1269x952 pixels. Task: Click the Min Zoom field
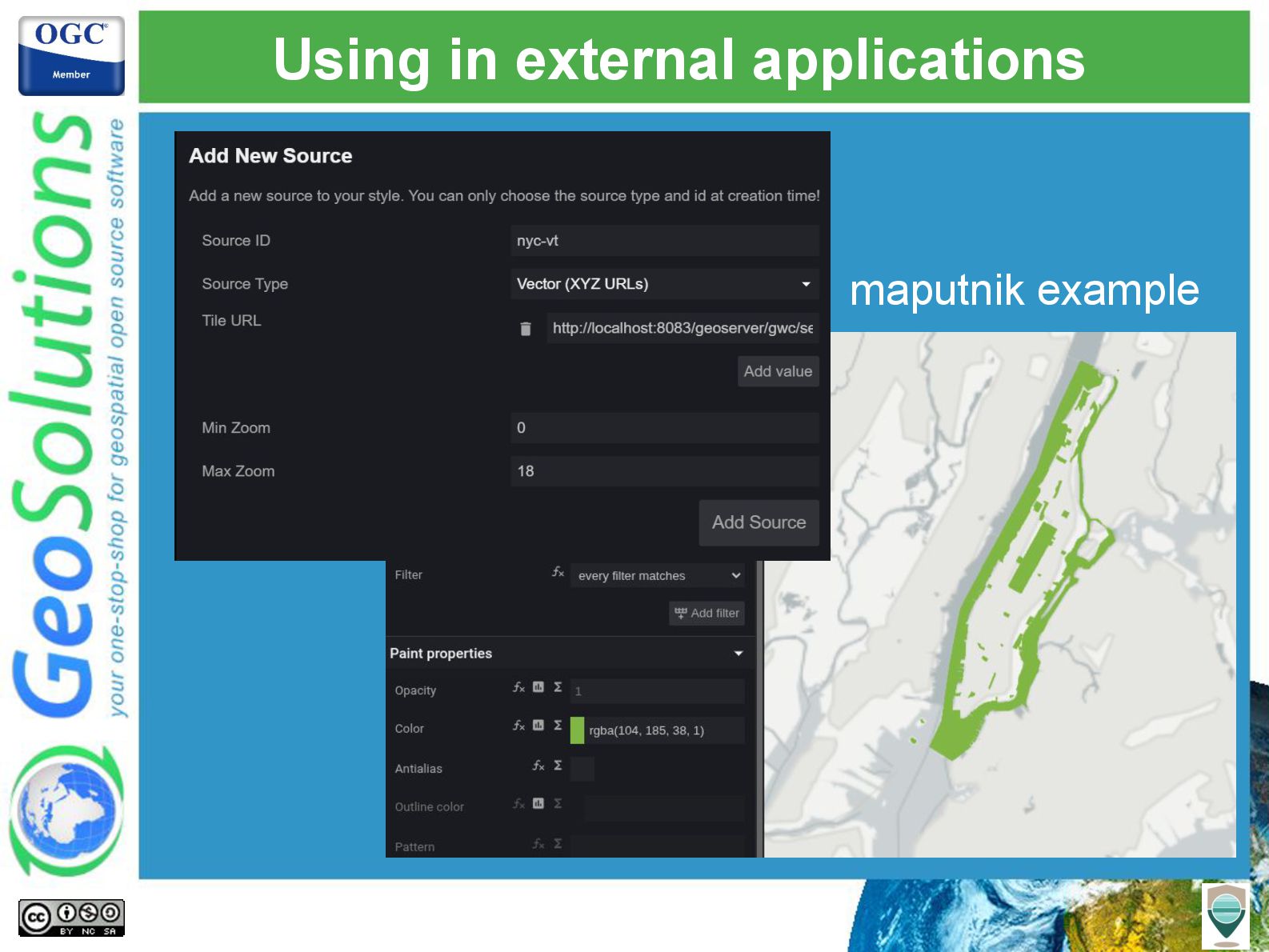coord(664,428)
